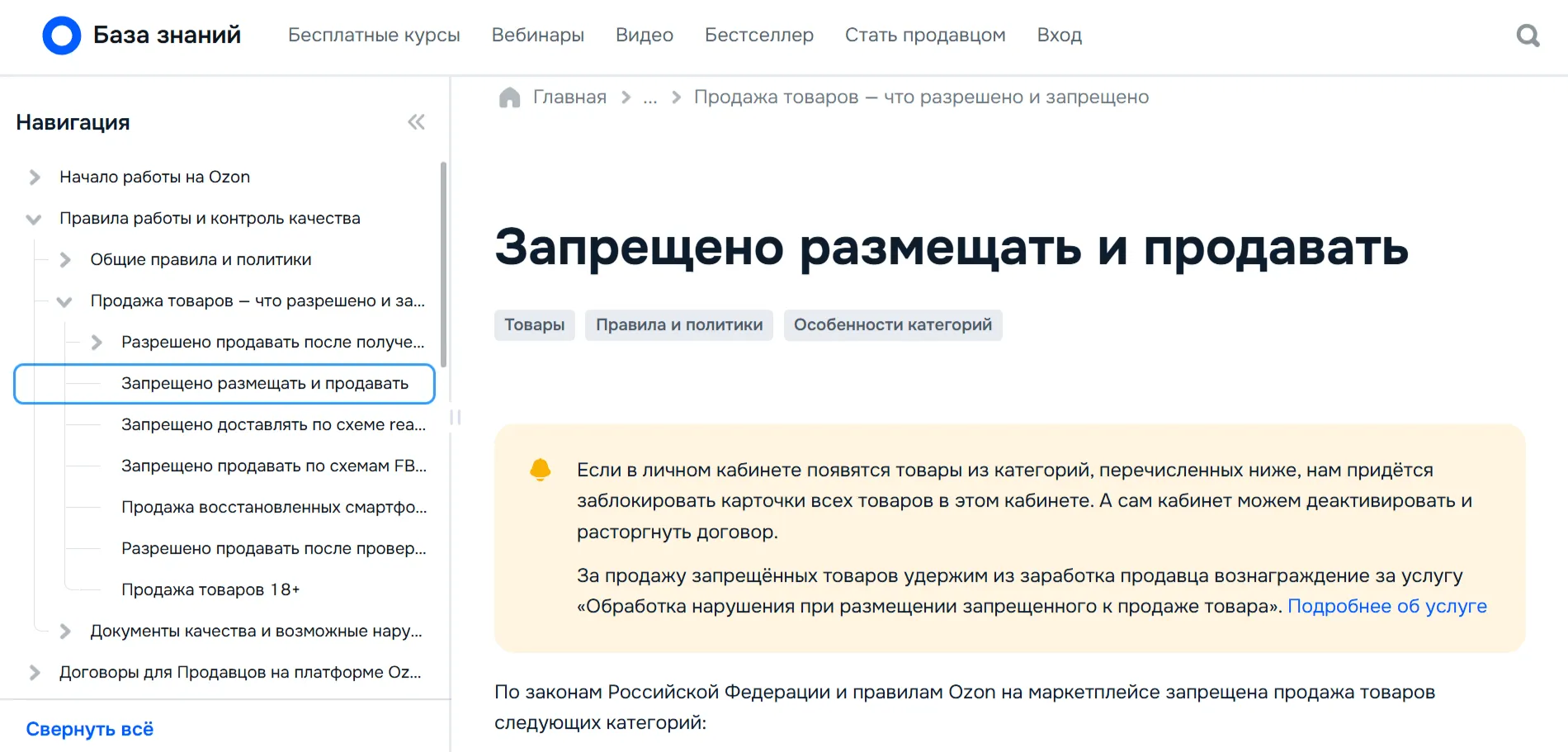Click the blue Ozon logo circle
The width and height of the screenshot is (1568, 752).
coord(62,35)
